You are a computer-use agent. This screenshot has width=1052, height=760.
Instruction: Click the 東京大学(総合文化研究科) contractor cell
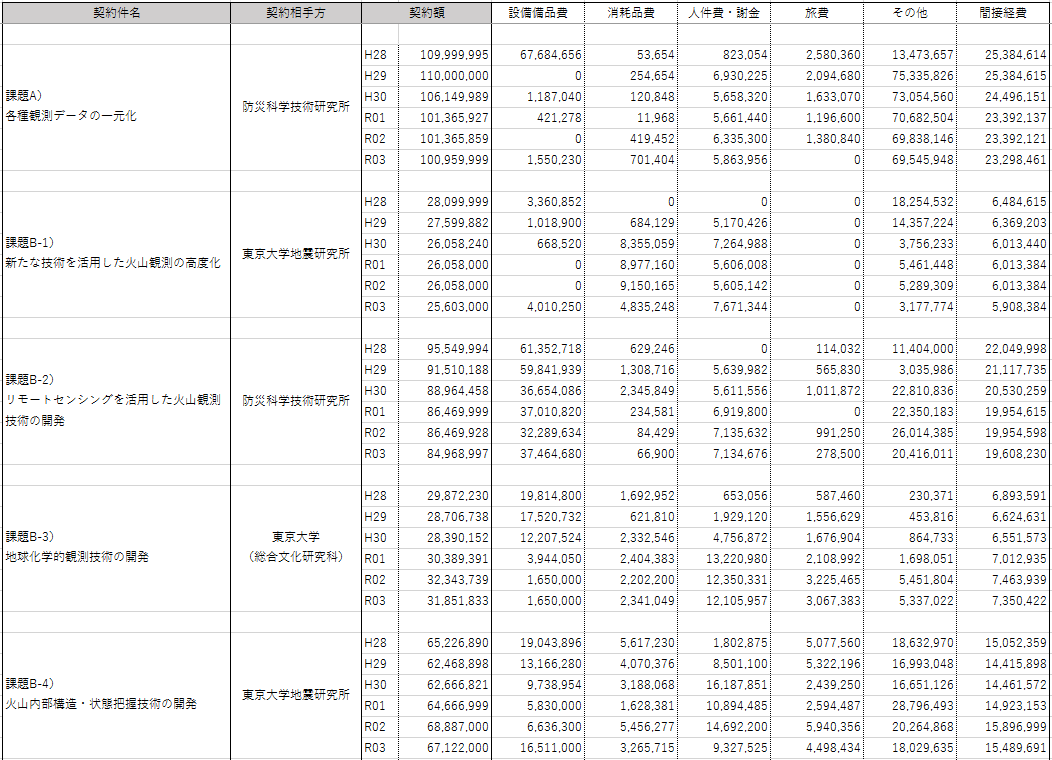pyautogui.click(x=295, y=547)
